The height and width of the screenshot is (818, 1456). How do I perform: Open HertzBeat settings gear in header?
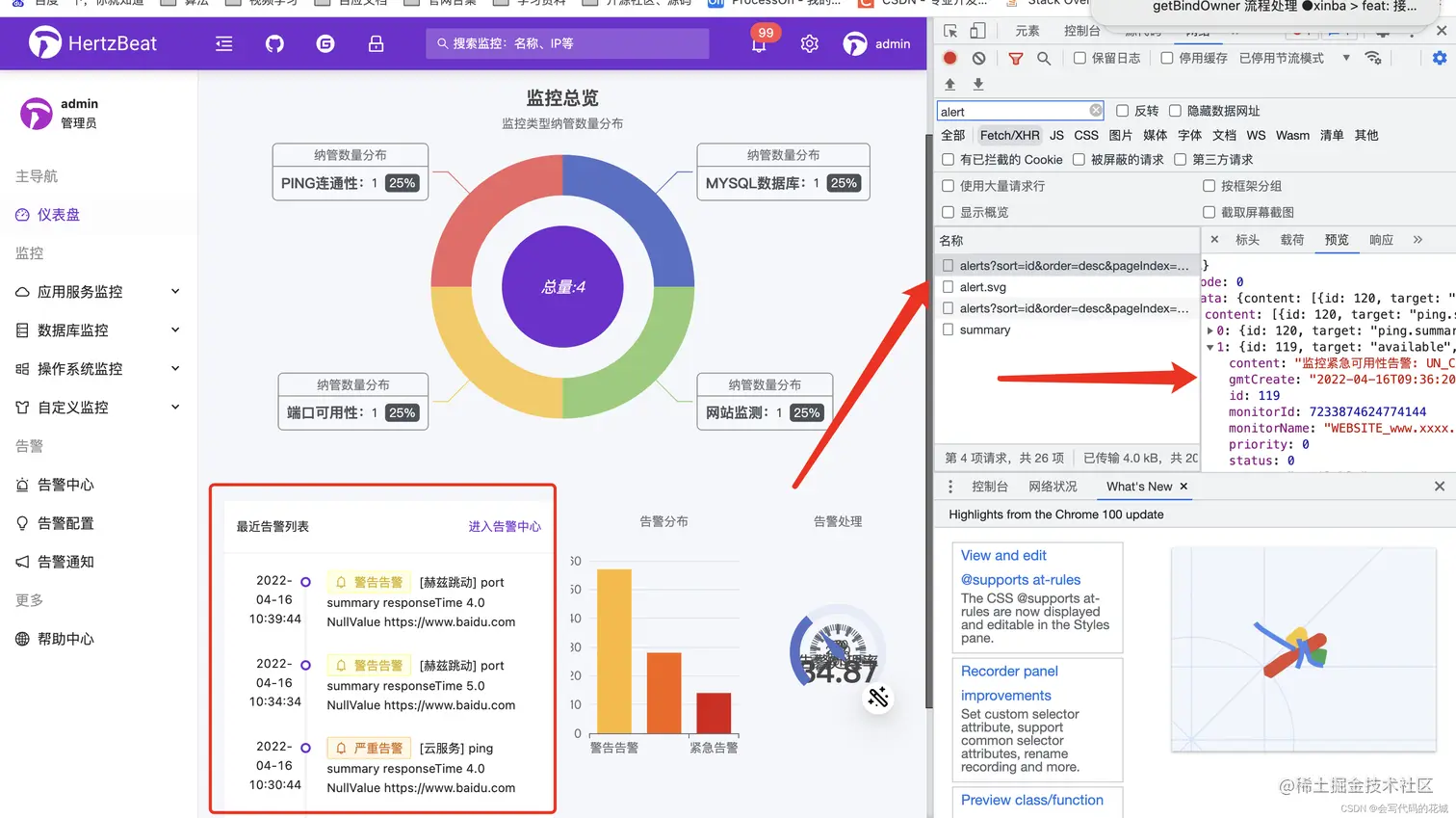tap(810, 43)
